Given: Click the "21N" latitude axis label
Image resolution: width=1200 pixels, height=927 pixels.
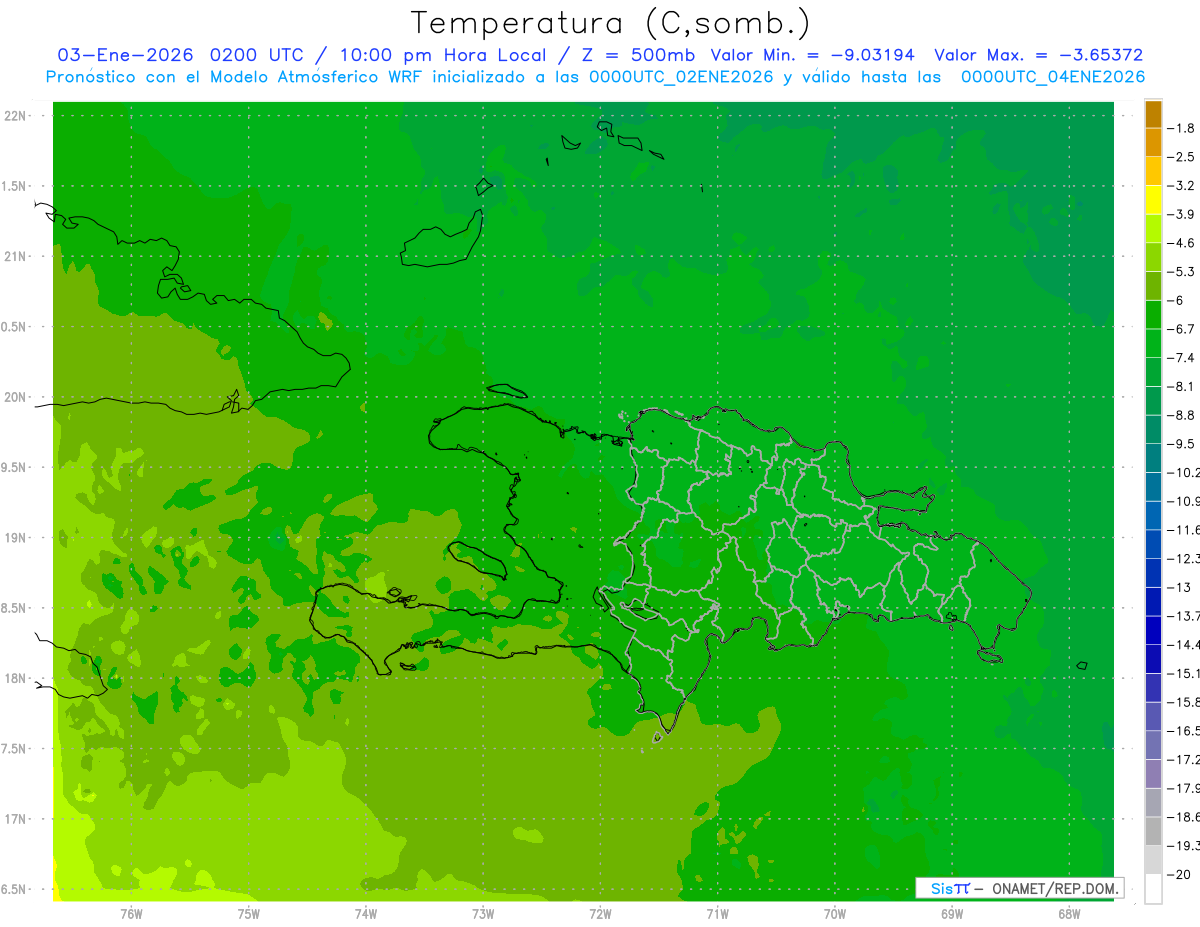Looking at the screenshot, I should [16, 257].
